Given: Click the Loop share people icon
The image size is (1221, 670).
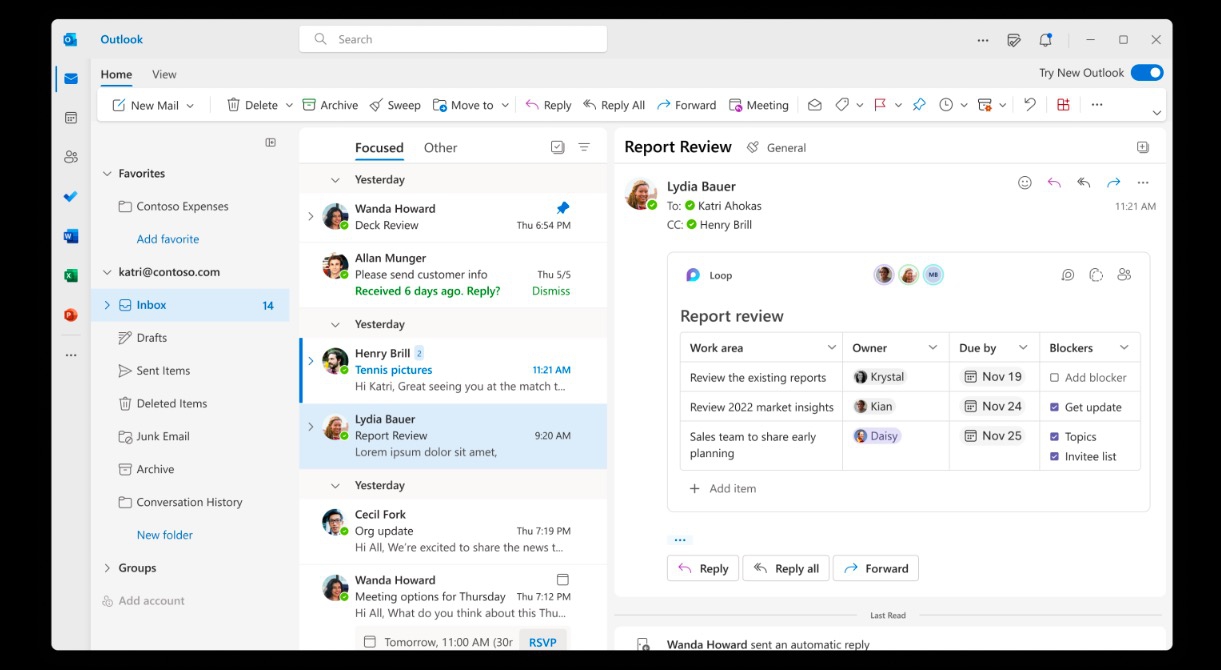Looking at the screenshot, I should point(1124,275).
